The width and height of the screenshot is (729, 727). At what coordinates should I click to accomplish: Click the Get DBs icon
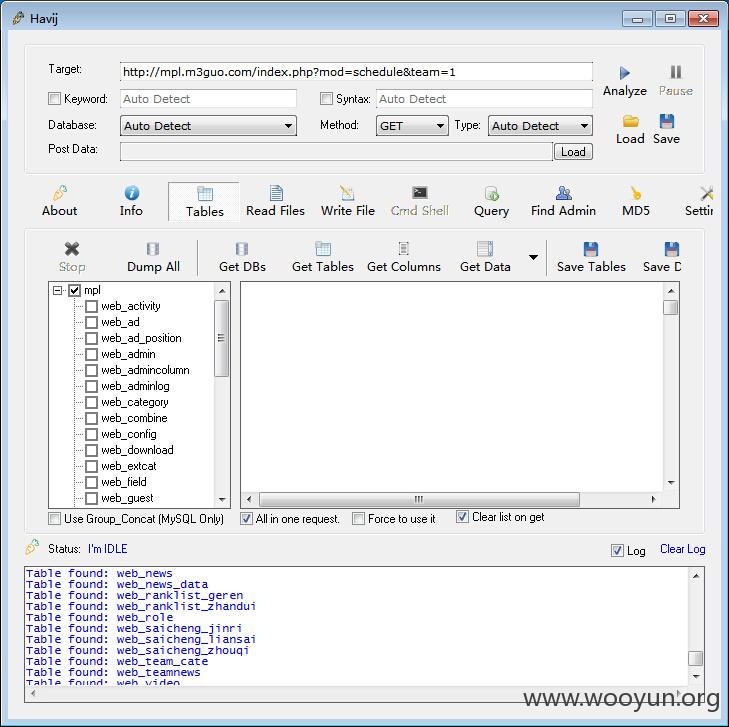coord(242,249)
